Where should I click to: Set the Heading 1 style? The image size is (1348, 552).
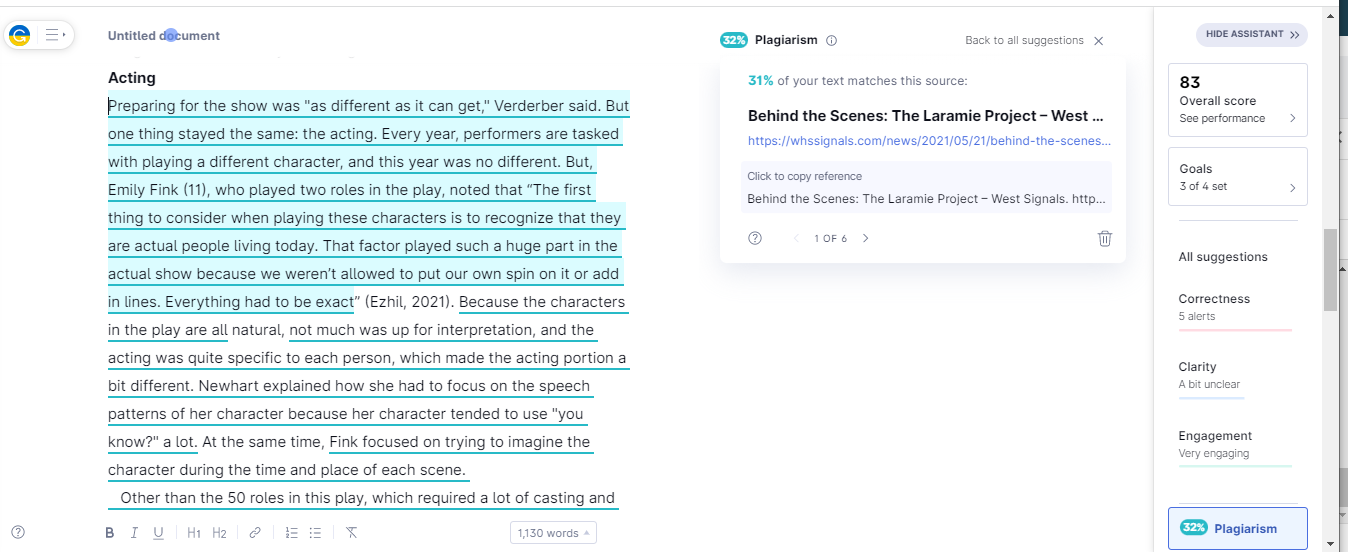[x=194, y=533]
